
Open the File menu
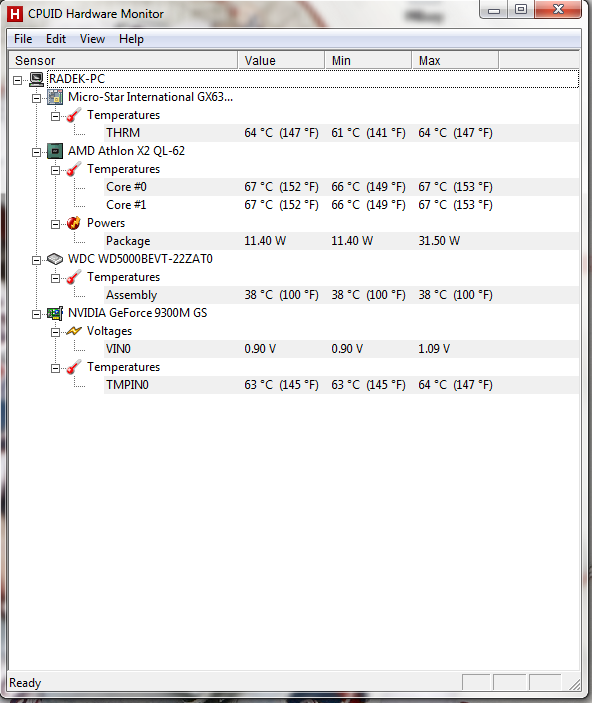click(x=23, y=39)
